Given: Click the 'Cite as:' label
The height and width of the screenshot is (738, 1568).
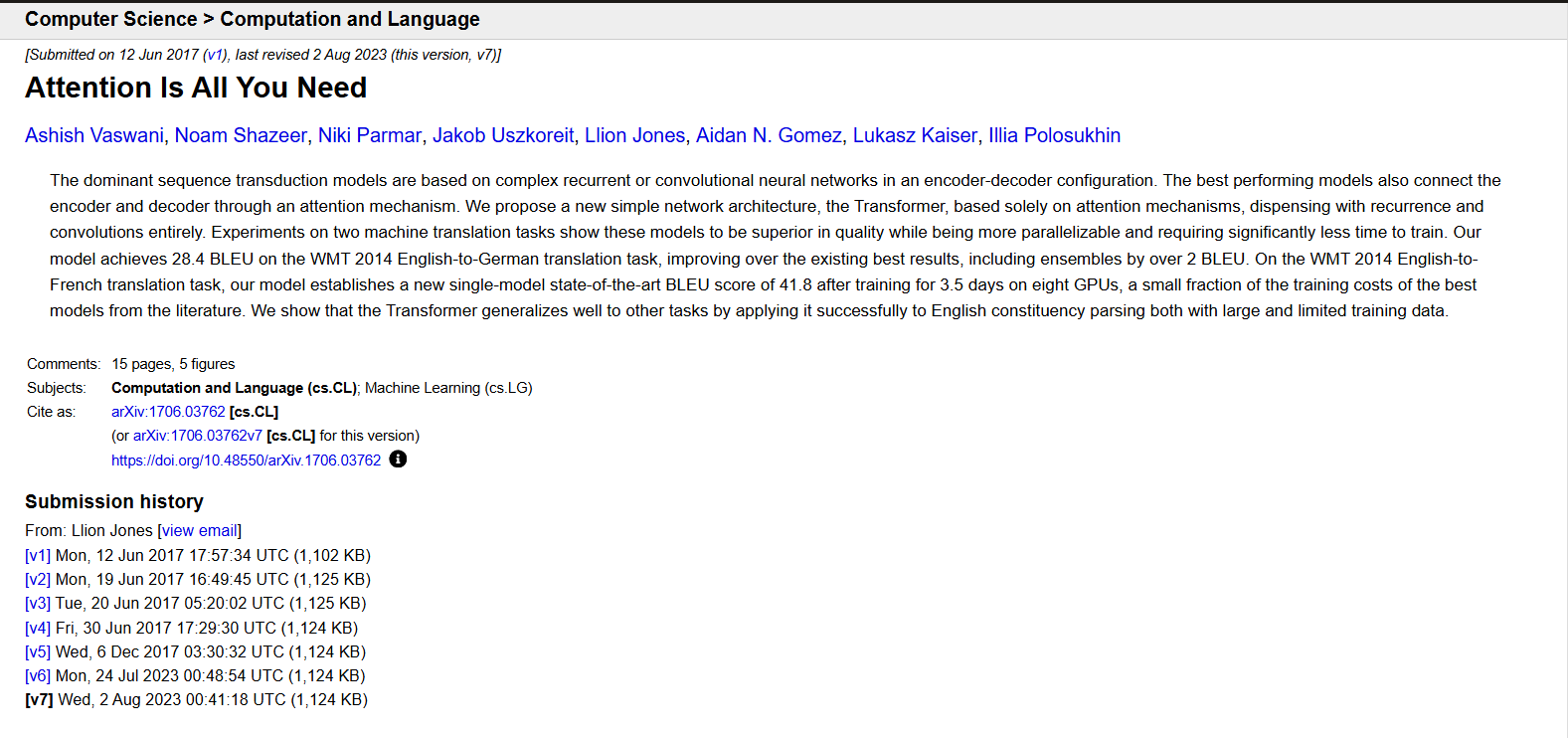Looking at the screenshot, I should click(51, 412).
